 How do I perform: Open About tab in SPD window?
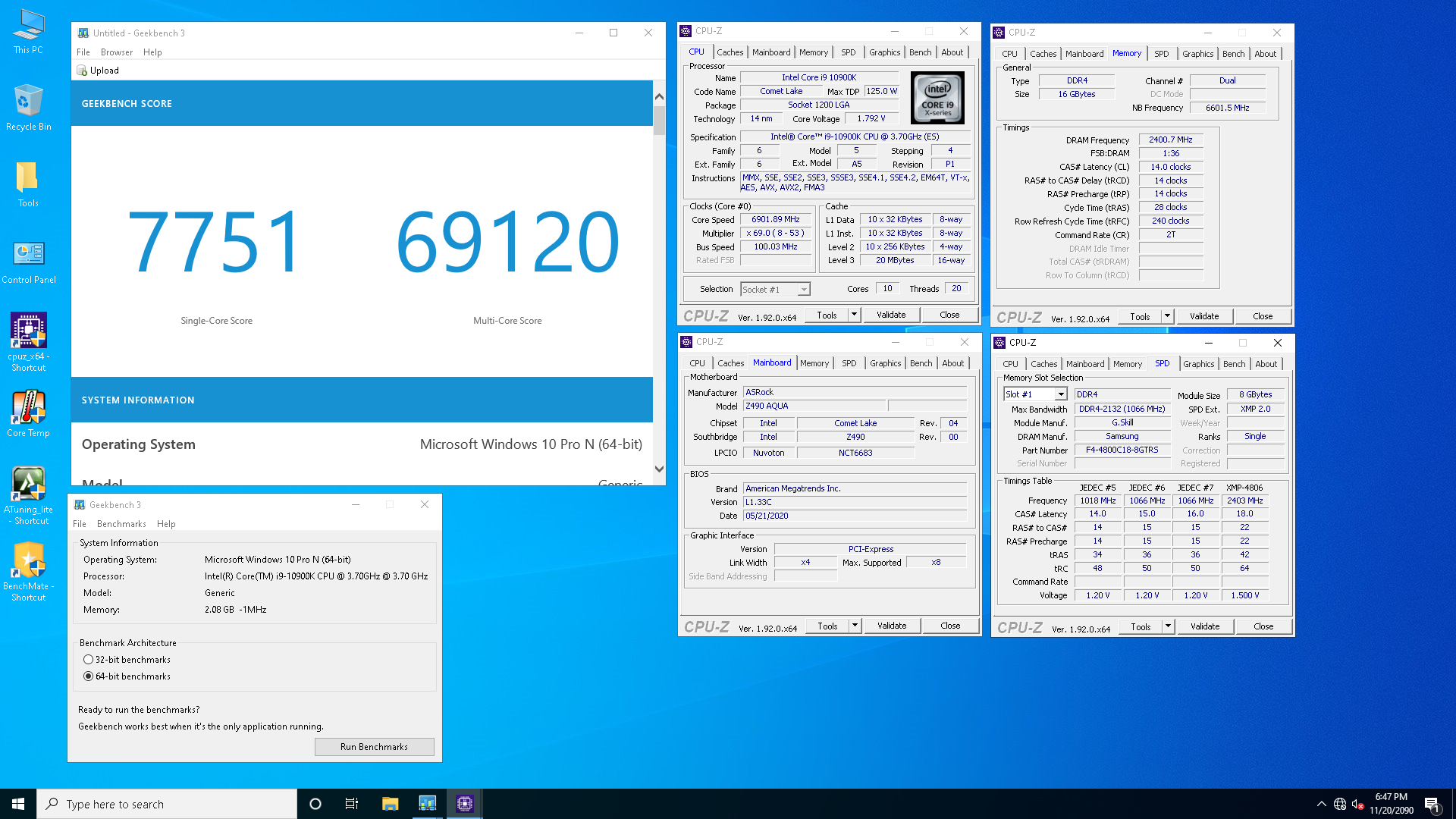point(1266,364)
